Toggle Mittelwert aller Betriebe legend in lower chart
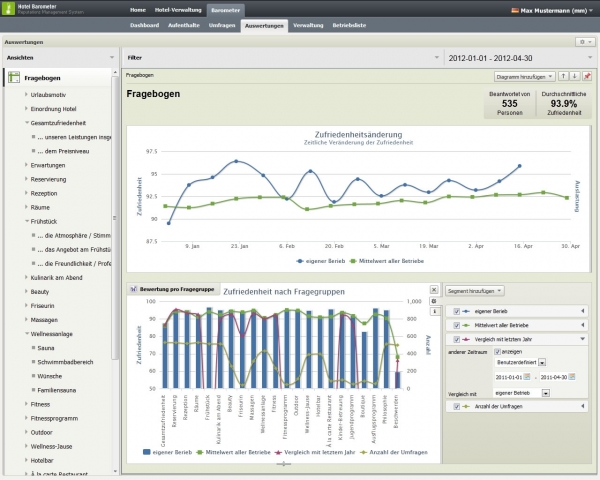This screenshot has width=600, height=480. [233, 452]
